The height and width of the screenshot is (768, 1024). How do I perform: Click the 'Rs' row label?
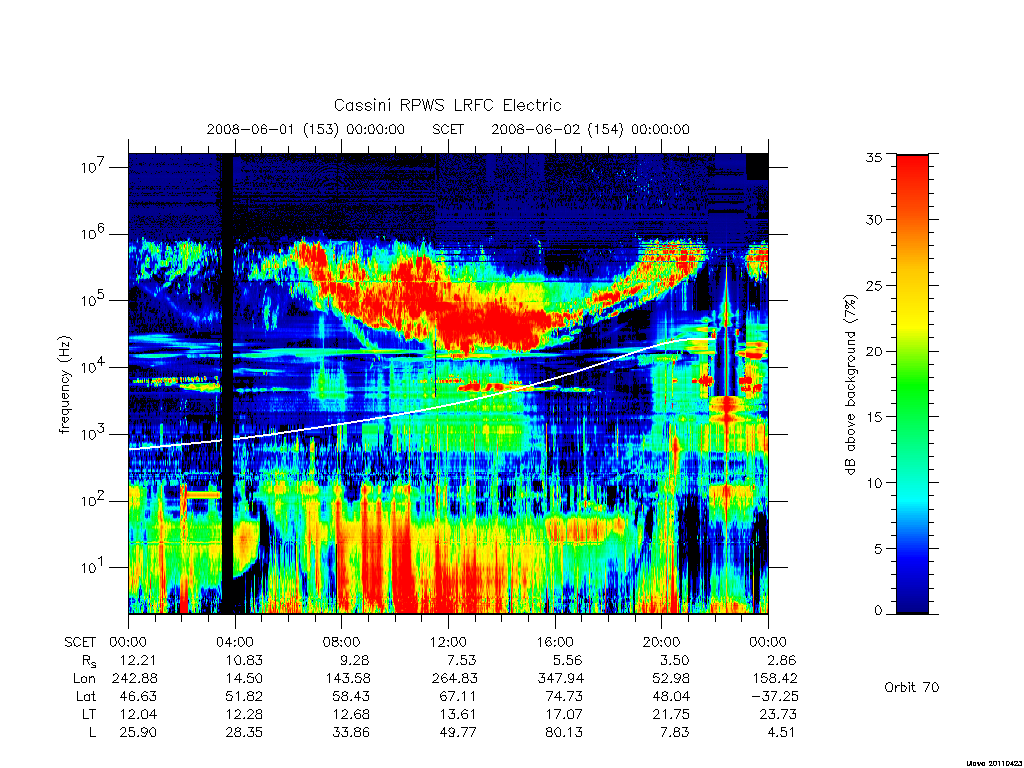point(88,661)
